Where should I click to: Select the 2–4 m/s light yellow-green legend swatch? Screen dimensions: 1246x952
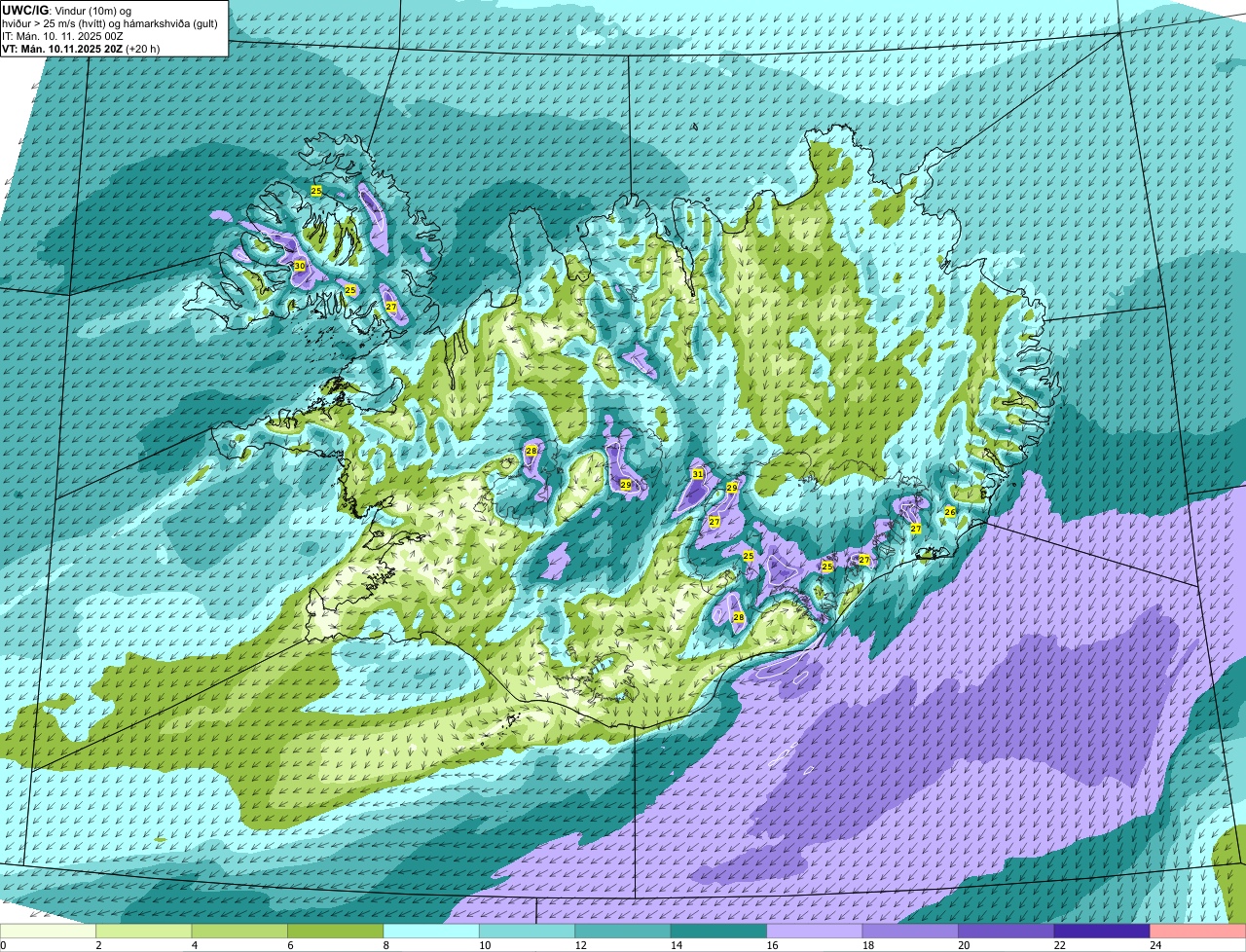click(145, 932)
